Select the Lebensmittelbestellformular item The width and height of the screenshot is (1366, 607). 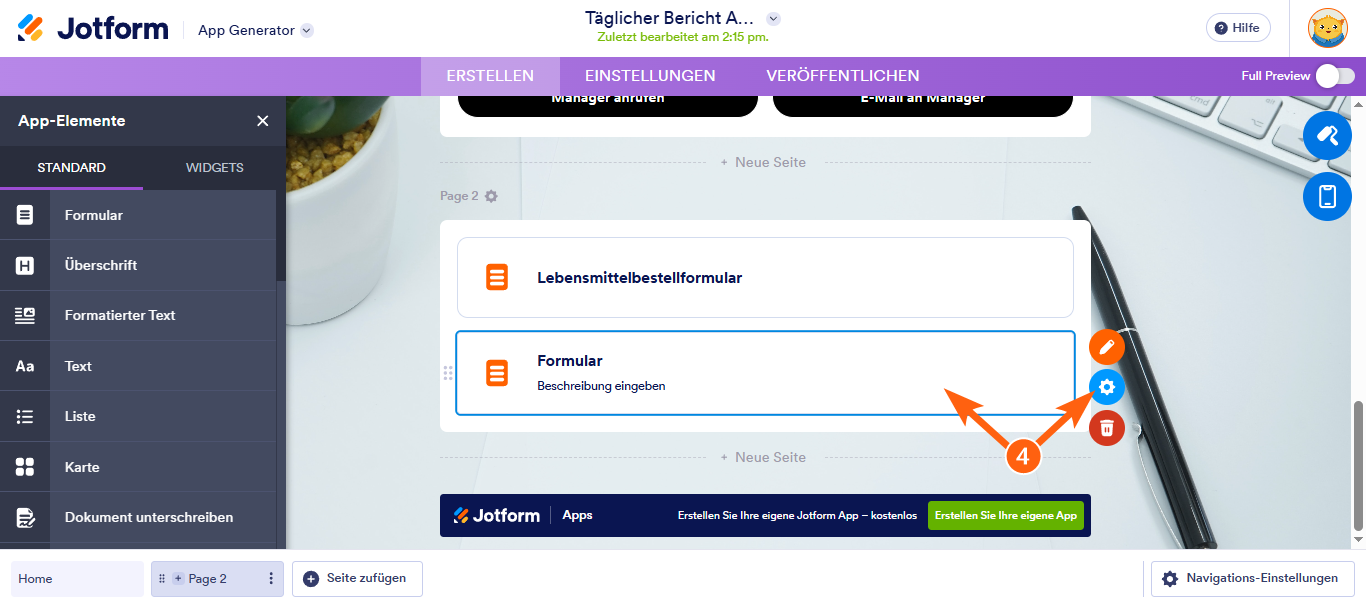coord(765,278)
